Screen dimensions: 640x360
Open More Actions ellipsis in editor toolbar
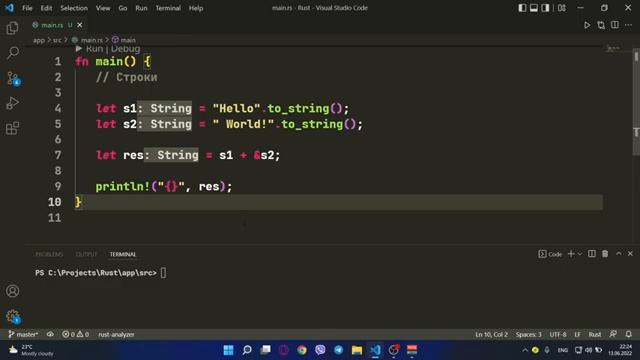pyautogui.click(x=628, y=25)
